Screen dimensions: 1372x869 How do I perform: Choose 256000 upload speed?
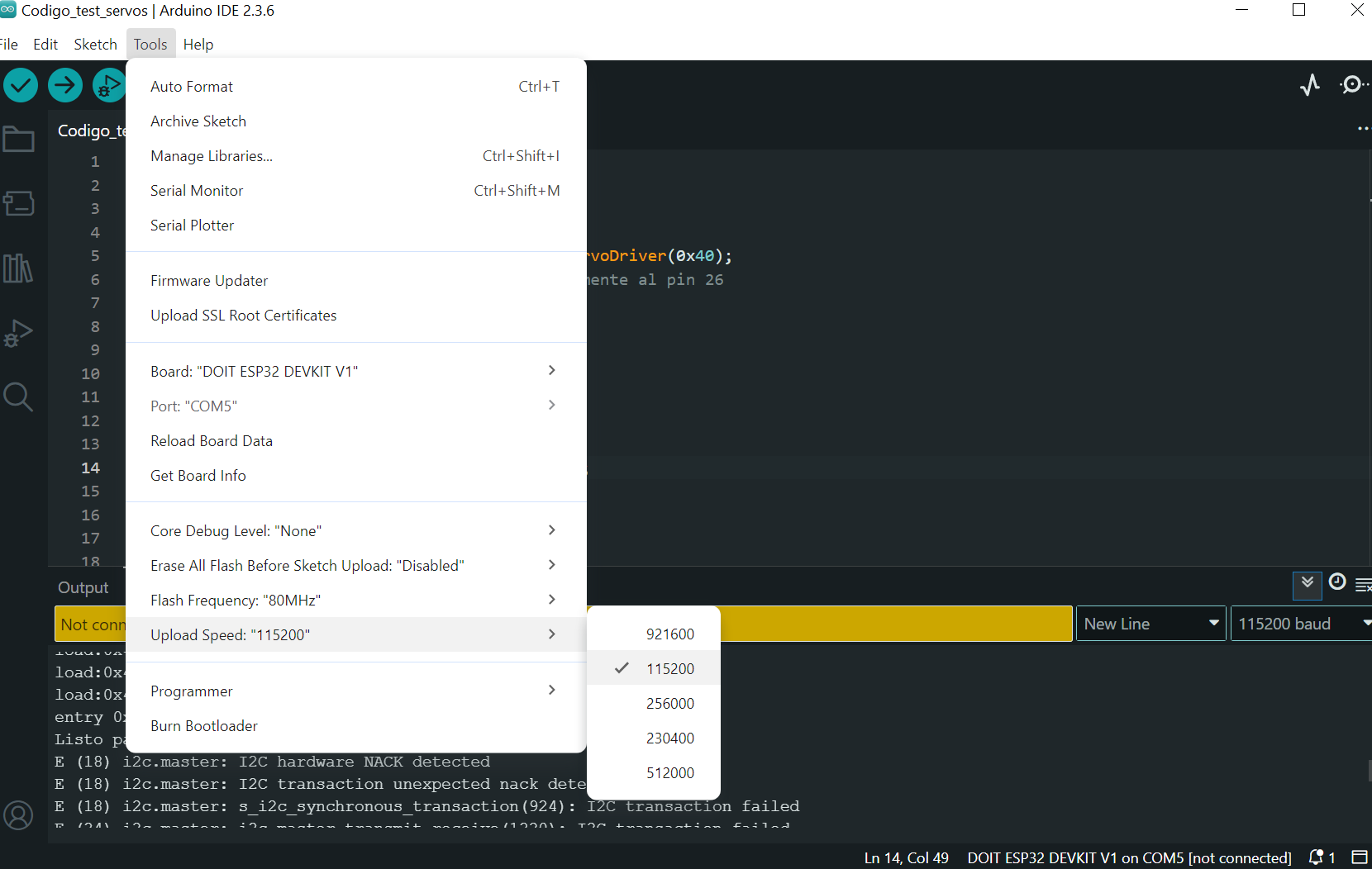(654, 704)
